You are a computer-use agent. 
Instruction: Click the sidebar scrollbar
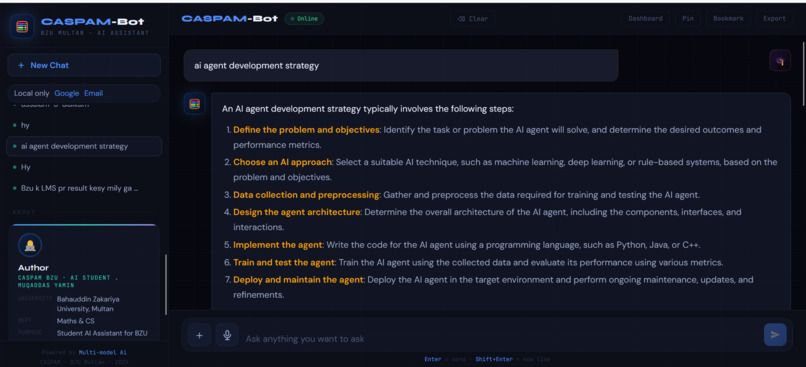166,285
